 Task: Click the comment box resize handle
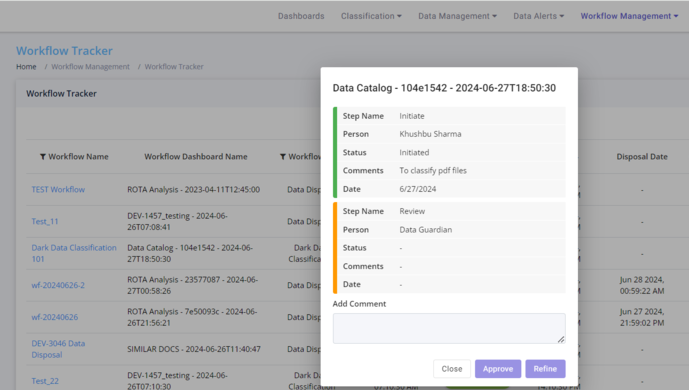tap(561, 339)
